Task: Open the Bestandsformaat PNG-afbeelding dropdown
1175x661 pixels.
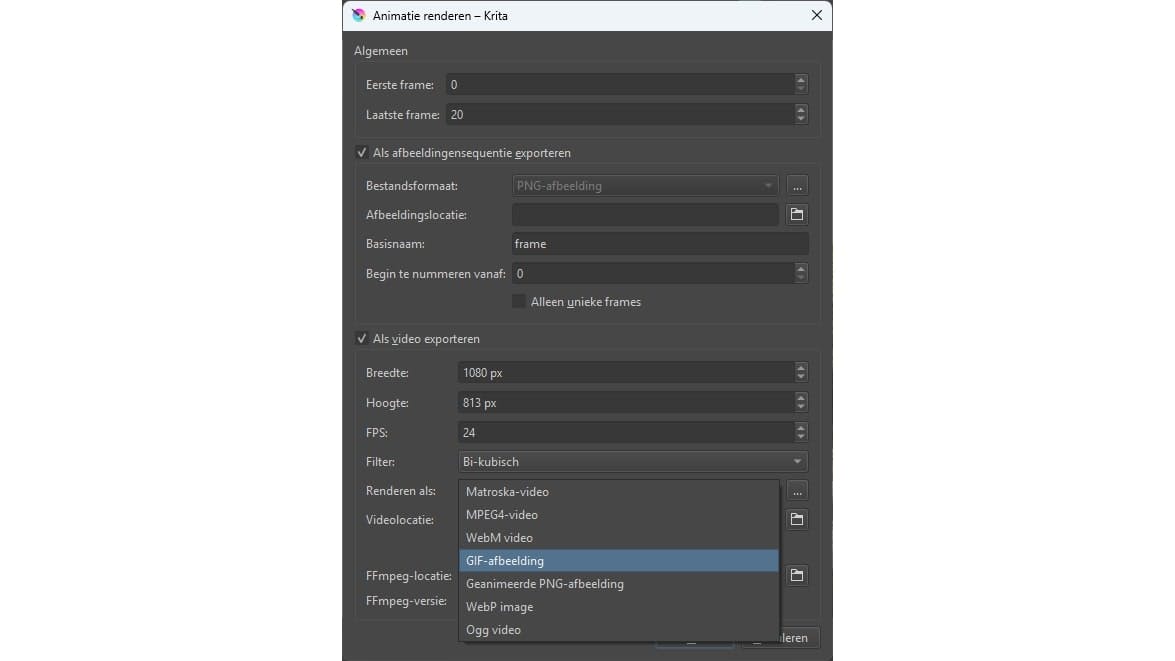Action: coord(644,186)
